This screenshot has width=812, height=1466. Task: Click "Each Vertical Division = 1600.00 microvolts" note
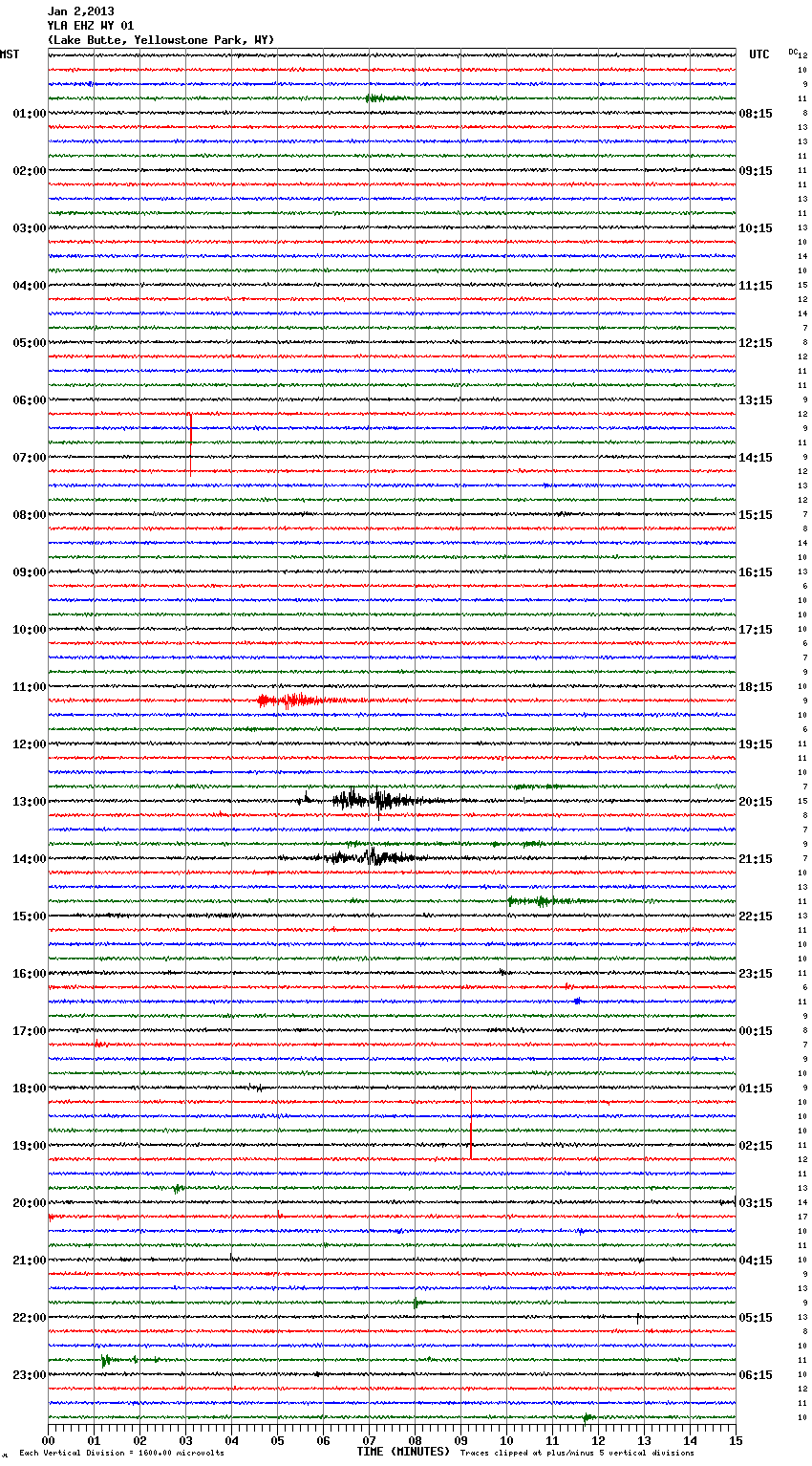coord(121,1453)
